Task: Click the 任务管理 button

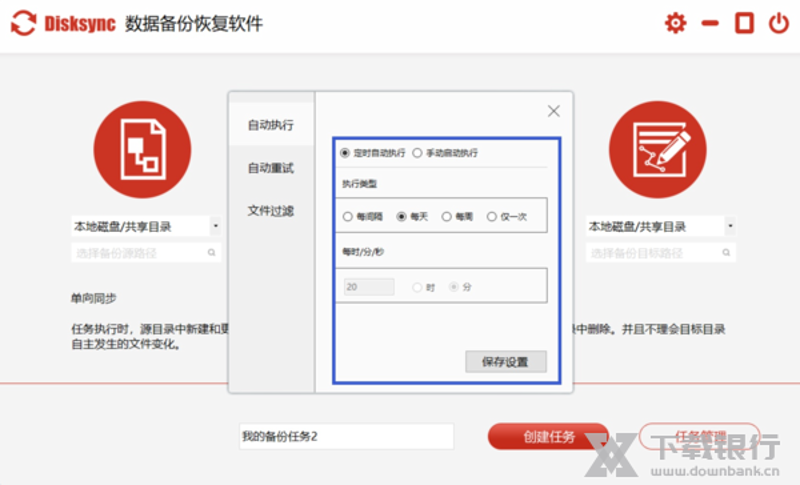Action: pos(699,437)
